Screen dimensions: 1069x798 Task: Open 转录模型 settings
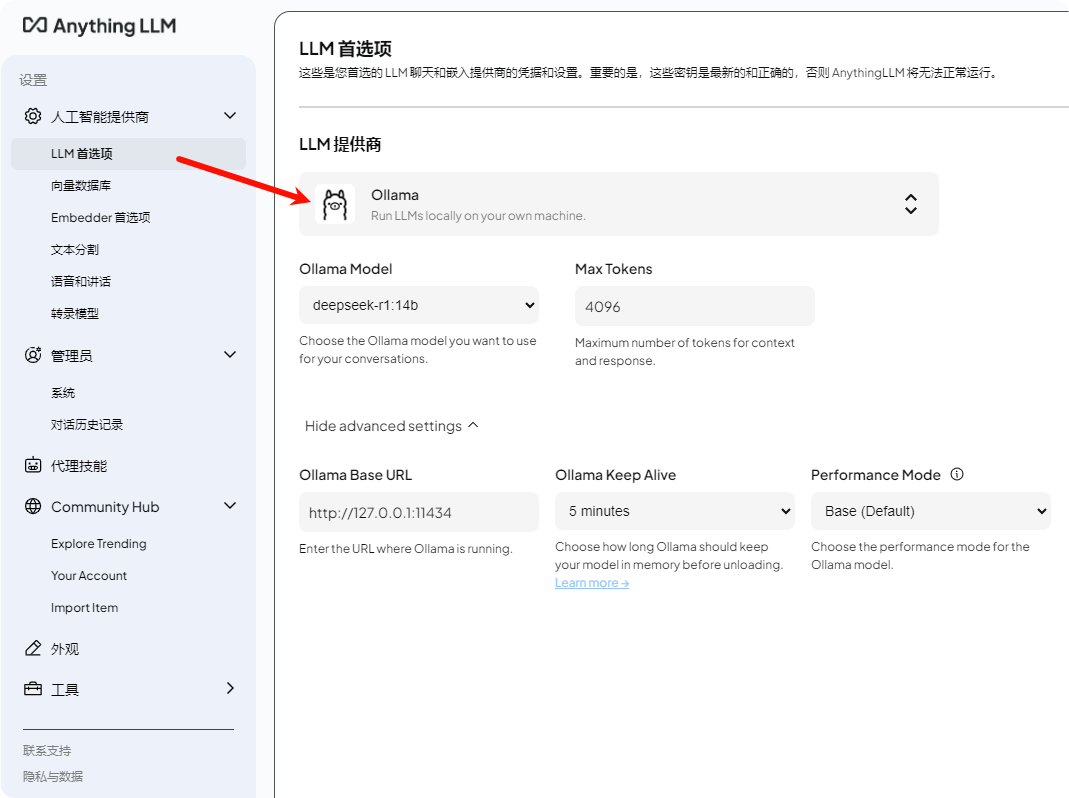coord(75,314)
